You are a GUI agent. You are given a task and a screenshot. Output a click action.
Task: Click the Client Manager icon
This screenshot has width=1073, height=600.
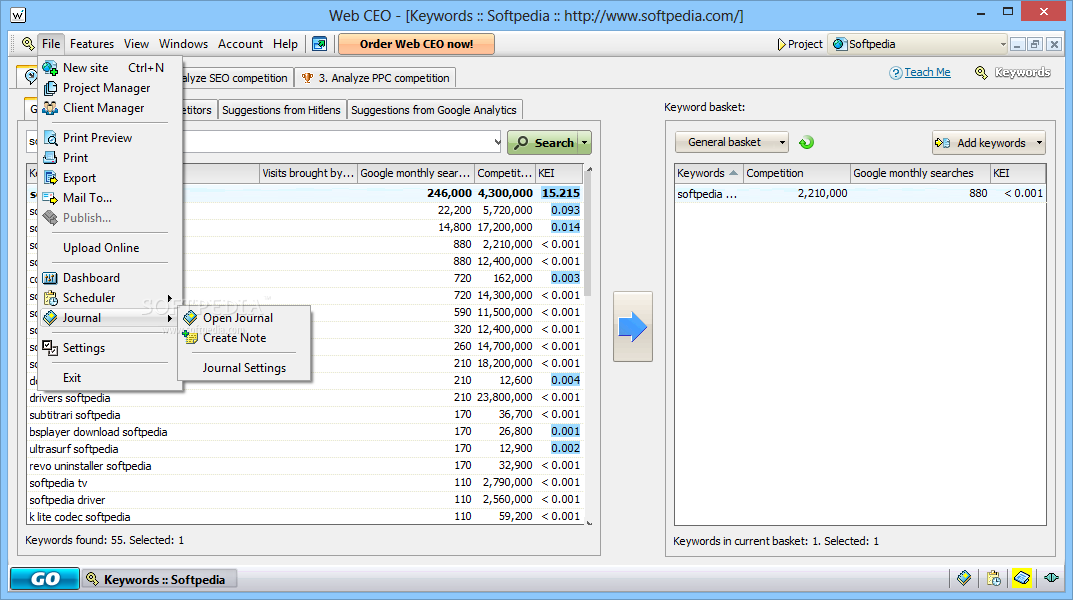point(50,108)
